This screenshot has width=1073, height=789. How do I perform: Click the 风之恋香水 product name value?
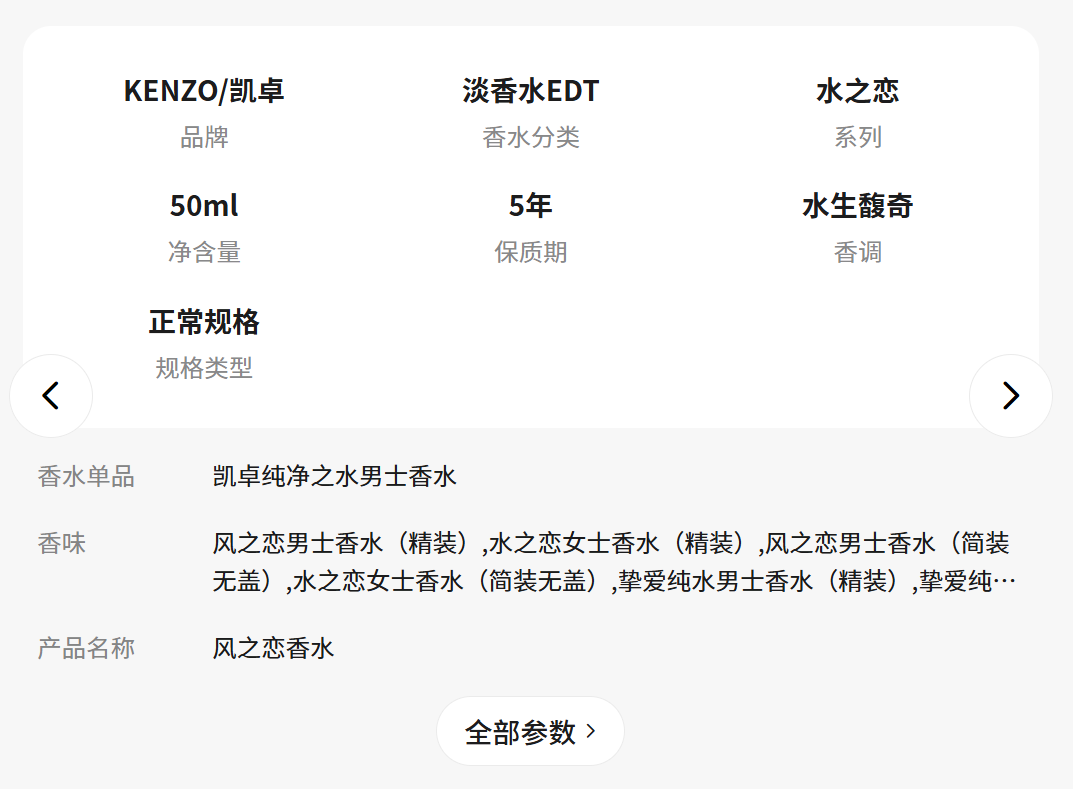pyautogui.click(x=273, y=648)
